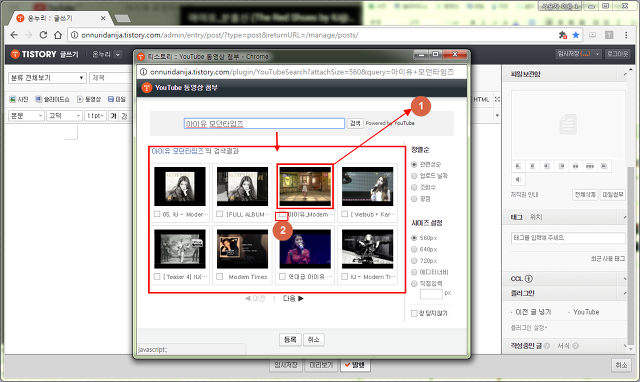This screenshot has height=382, width=640.
Task: Click 취소 cancel button in popup
Action: pos(313,340)
